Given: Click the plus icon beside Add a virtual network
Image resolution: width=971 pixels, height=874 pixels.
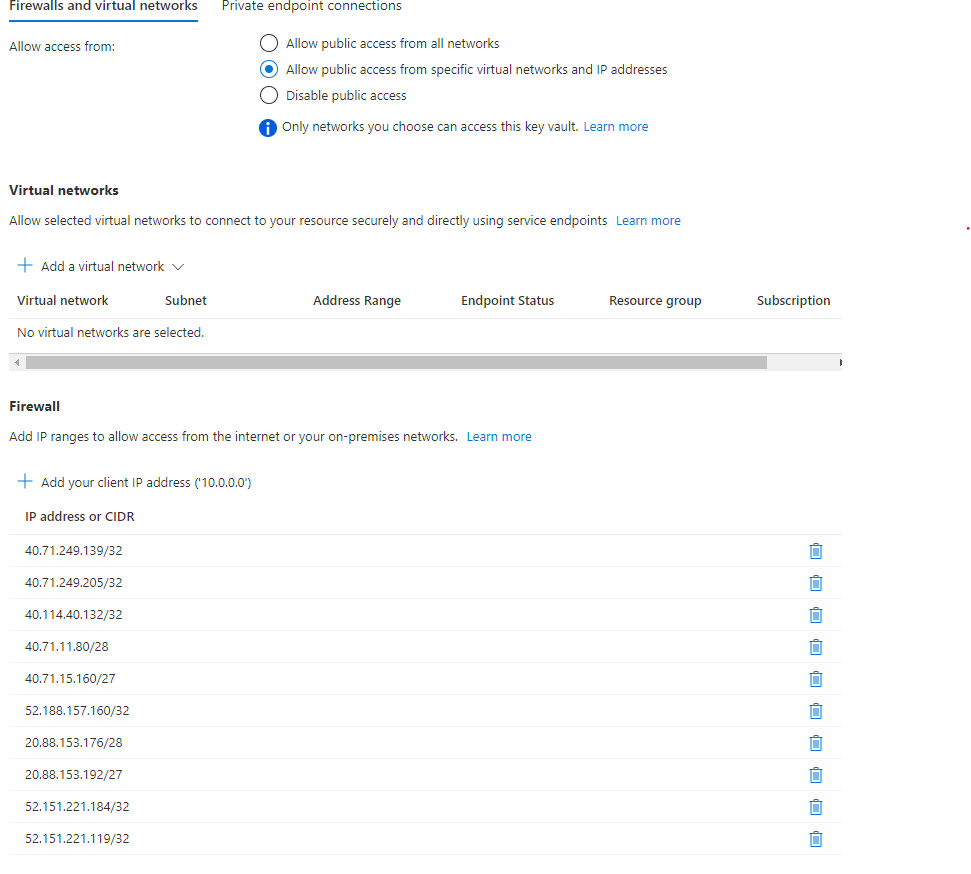Looking at the screenshot, I should (x=24, y=266).
